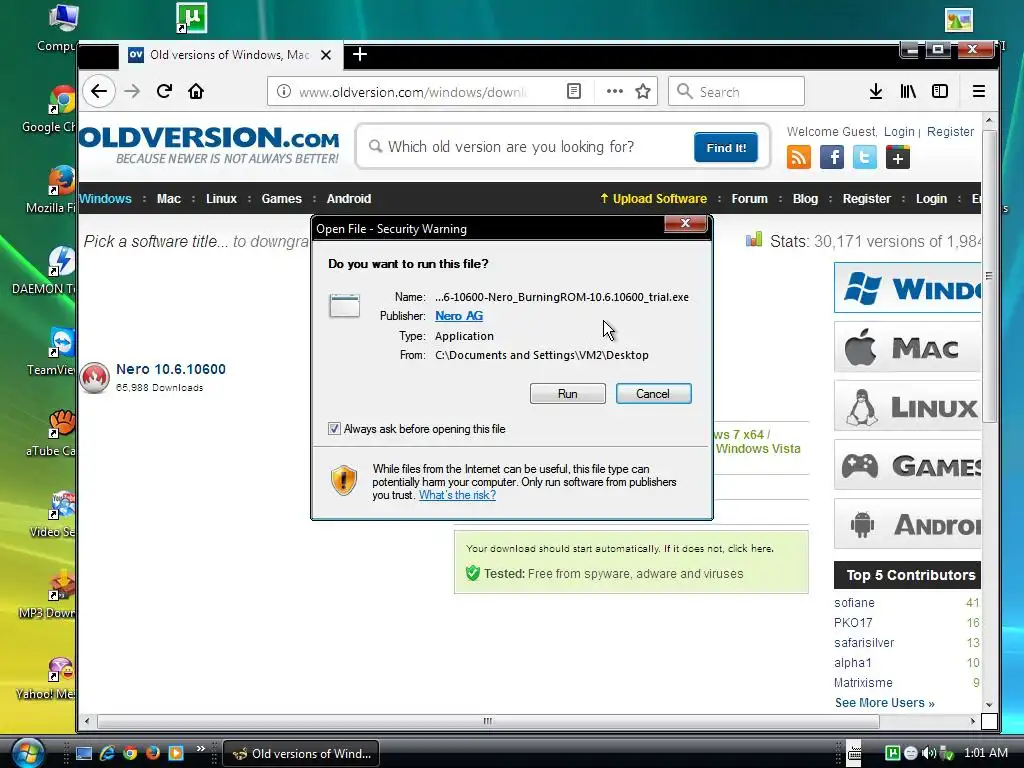Open the Facebook icon on OldVersion

pos(831,157)
